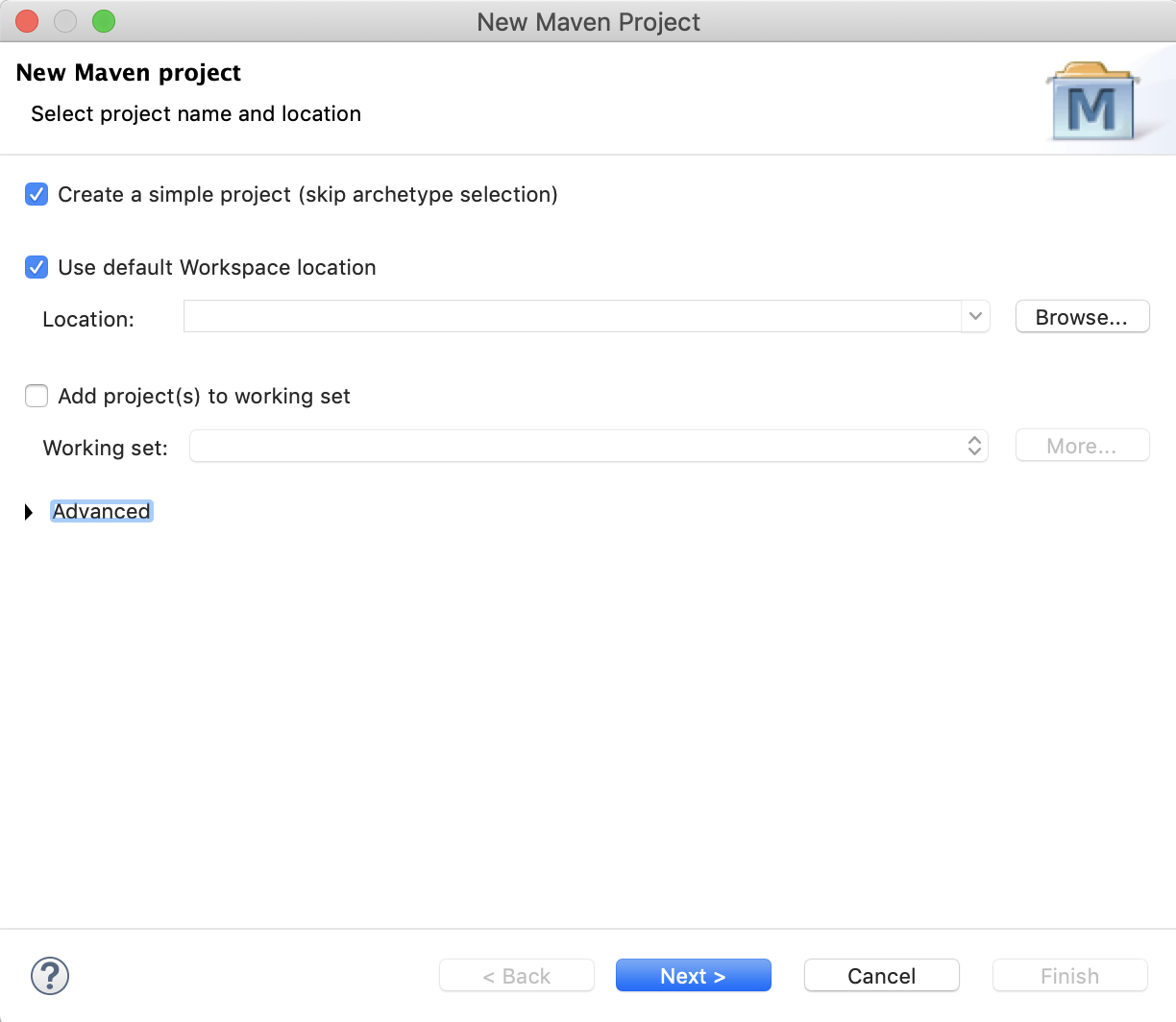Click the 'New Maven project' heading
This screenshot has width=1176, height=1022.
(x=129, y=73)
